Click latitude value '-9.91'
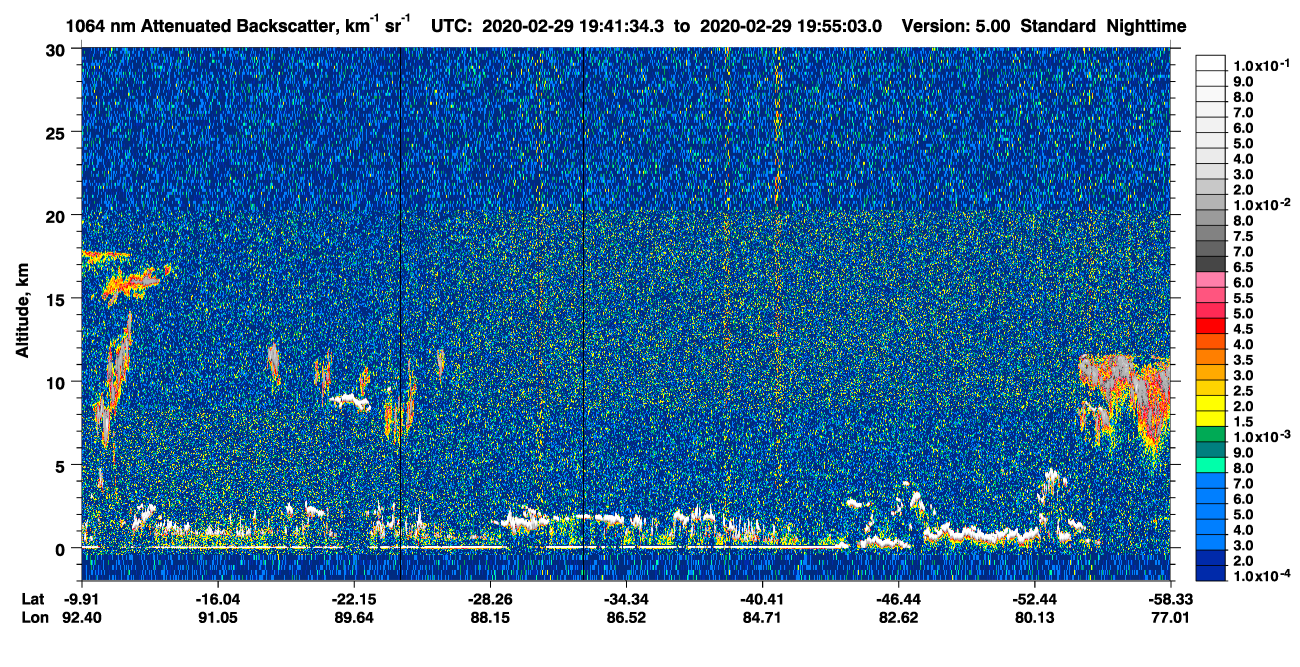This screenshot has width=1300, height=667. pyautogui.click(x=81, y=598)
